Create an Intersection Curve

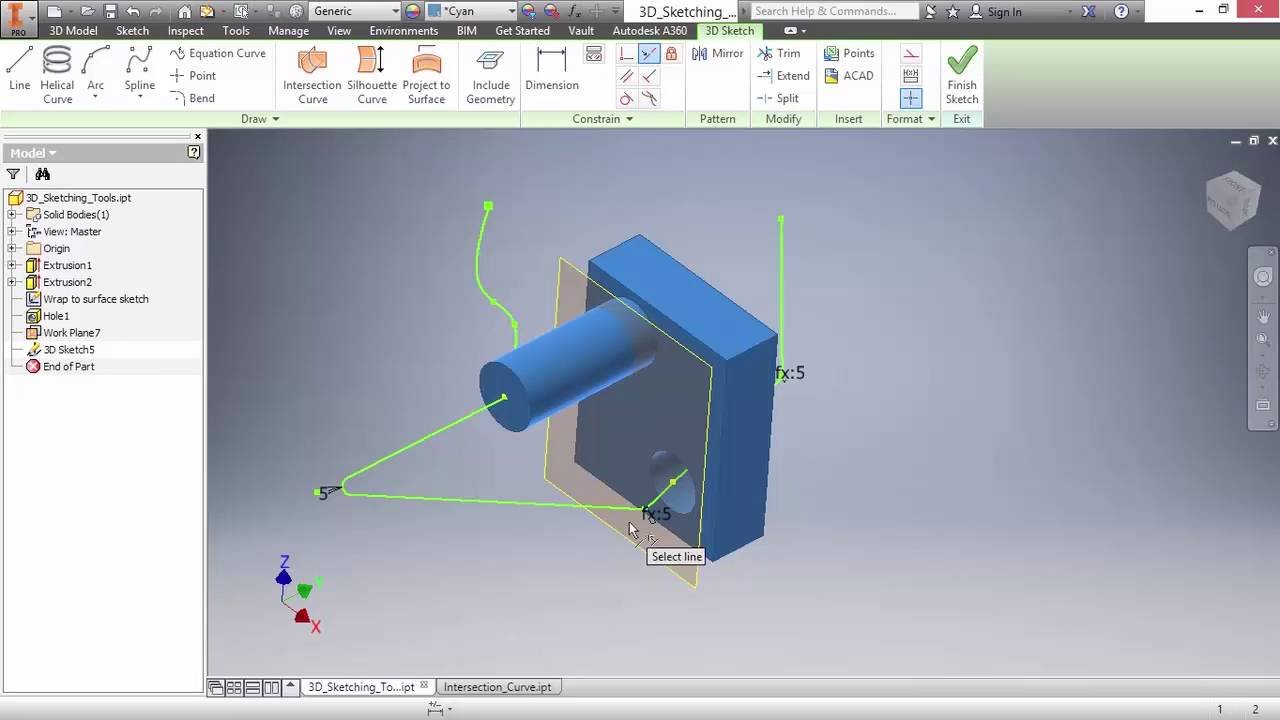[x=313, y=75]
